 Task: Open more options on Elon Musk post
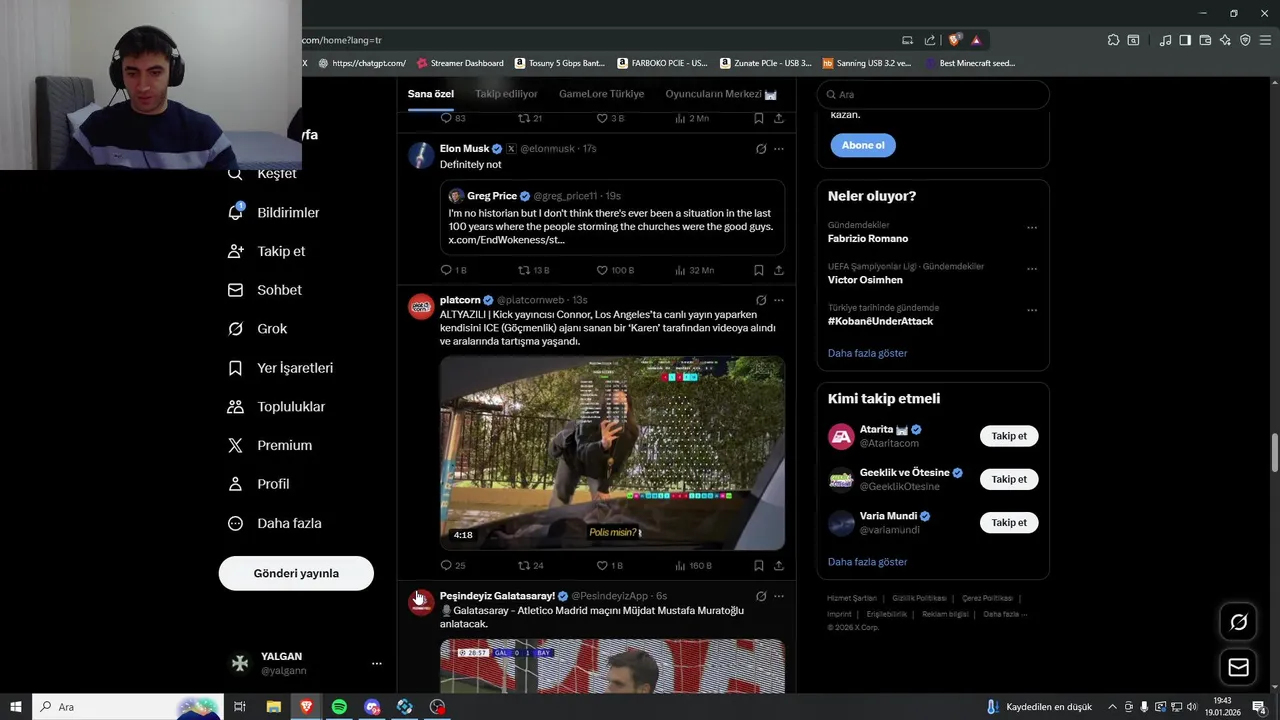pyautogui.click(x=778, y=149)
